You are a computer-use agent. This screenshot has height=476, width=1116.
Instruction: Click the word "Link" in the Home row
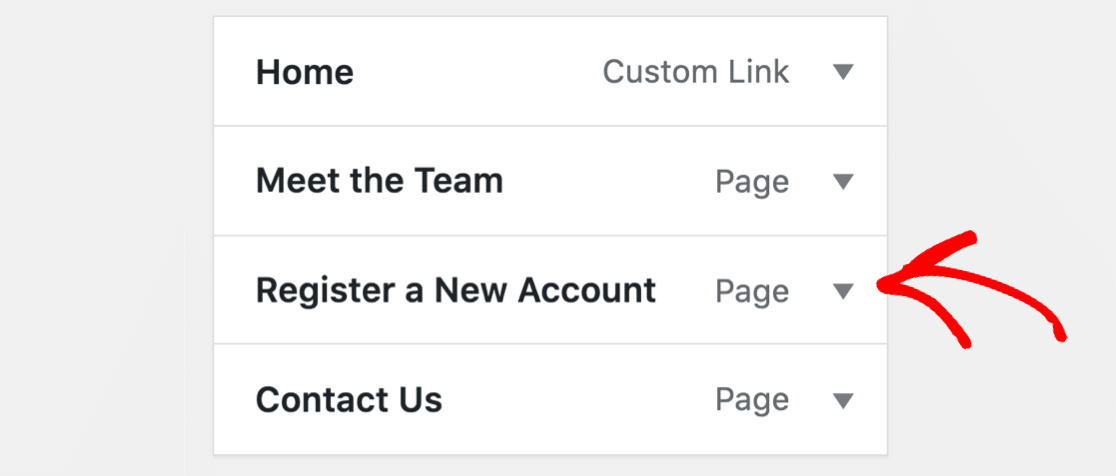[x=759, y=72]
